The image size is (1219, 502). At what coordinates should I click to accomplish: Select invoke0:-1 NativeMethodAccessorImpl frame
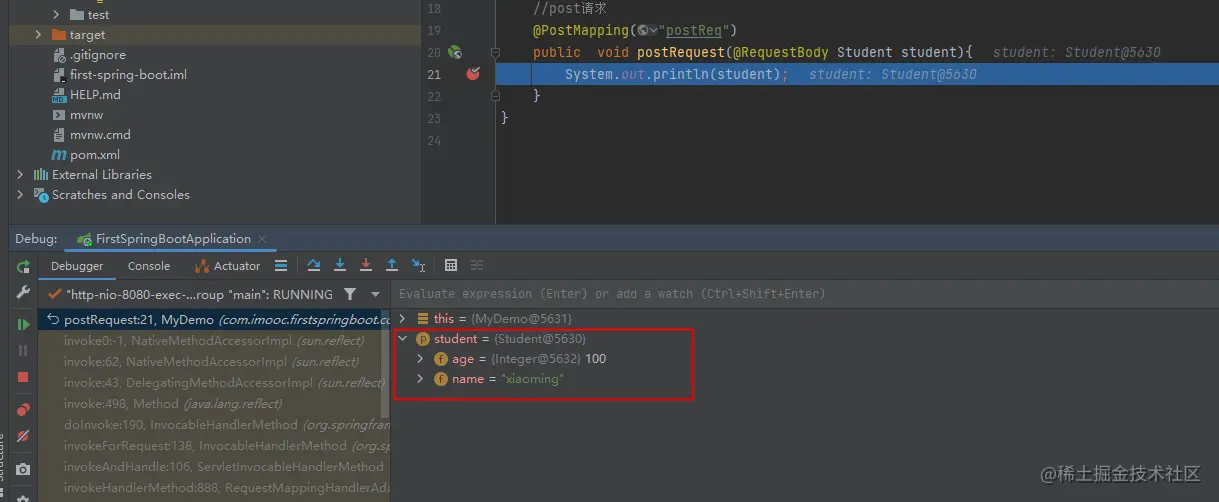(213, 341)
